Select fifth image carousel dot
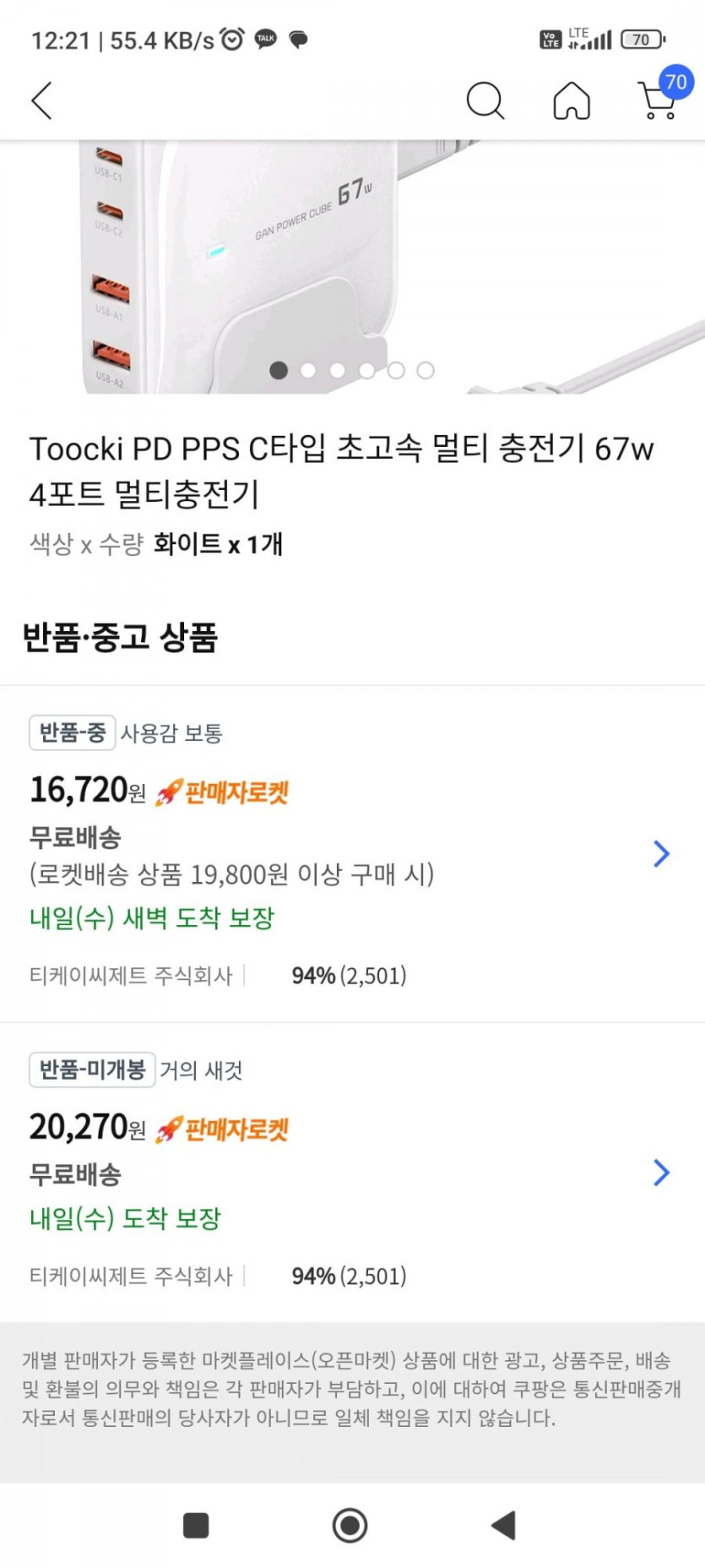The height and width of the screenshot is (1568, 705). pyautogui.click(x=396, y=370)
